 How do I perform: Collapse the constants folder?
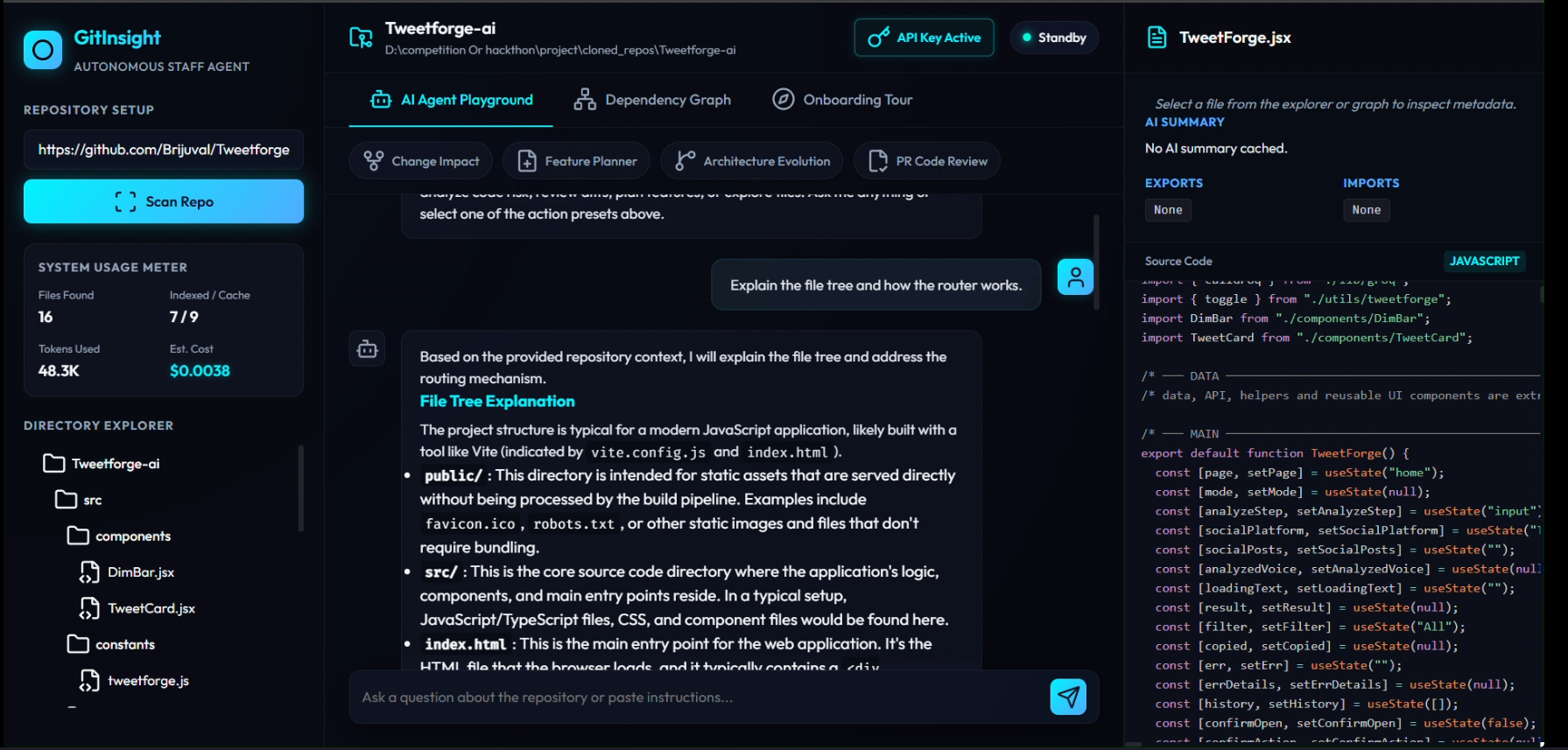tap(111, 644)
